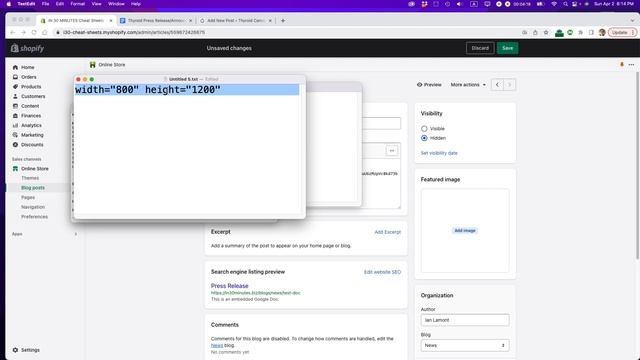The height and width of the screenshot is (360, 640).
Task: Click the browser address bar
Action: click(x=286, y=32)
